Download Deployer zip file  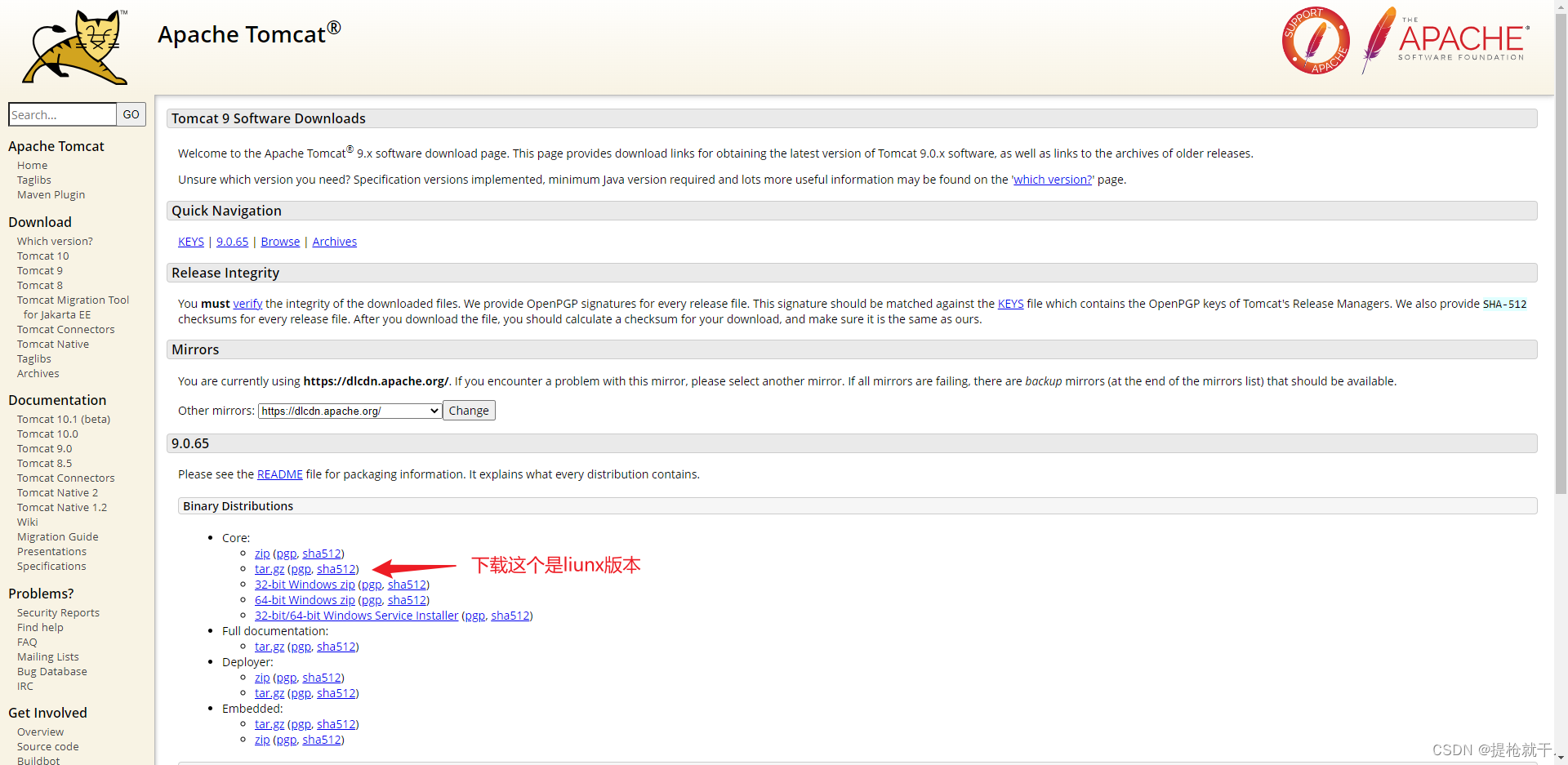tap(262, 678)
